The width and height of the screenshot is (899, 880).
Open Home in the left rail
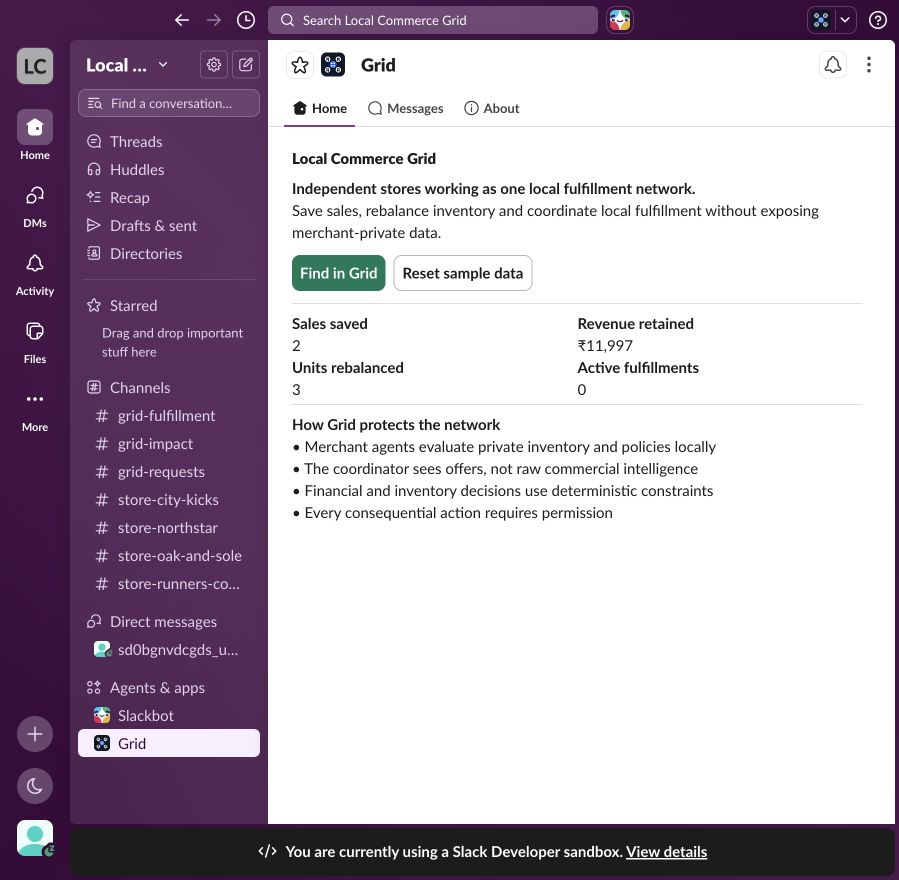35,135
